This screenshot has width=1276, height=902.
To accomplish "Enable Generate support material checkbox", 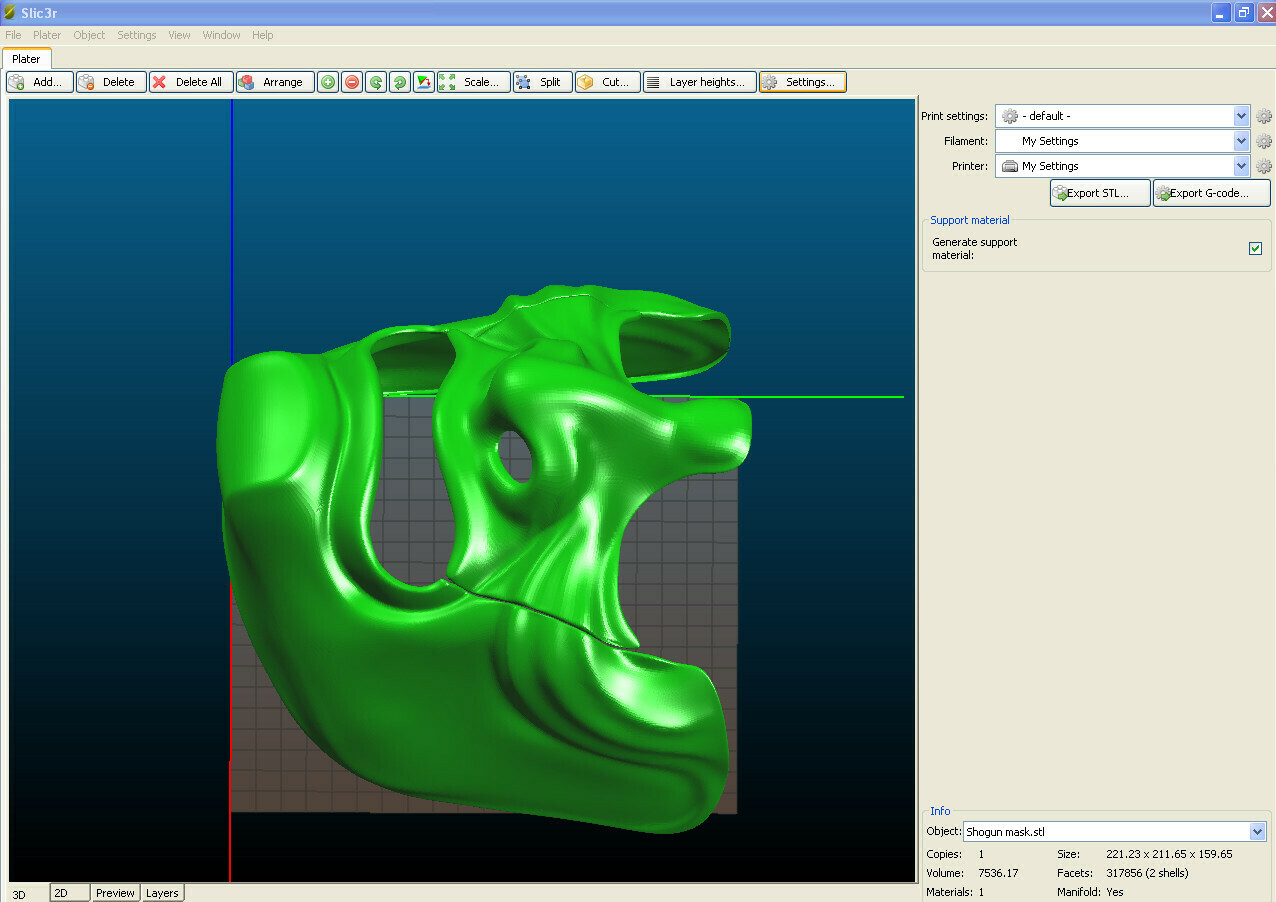I will point(1255,249).
